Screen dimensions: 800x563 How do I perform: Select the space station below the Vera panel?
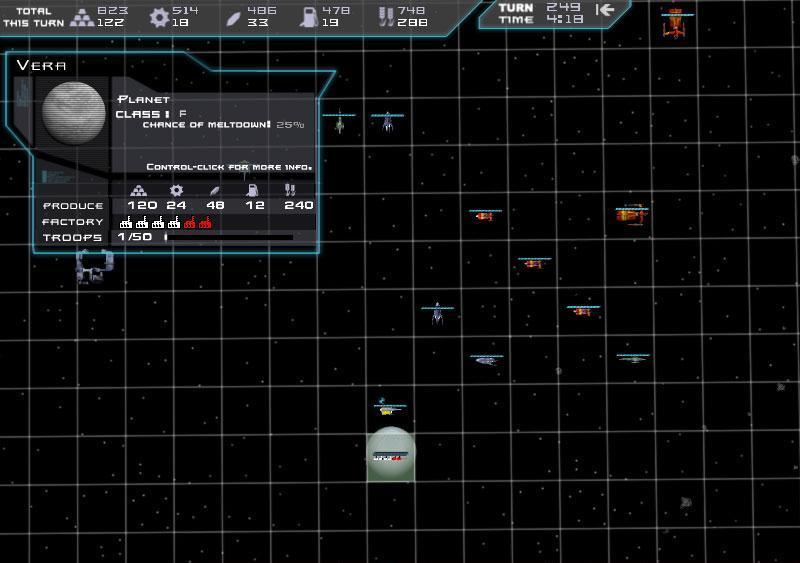coord(92,266)
